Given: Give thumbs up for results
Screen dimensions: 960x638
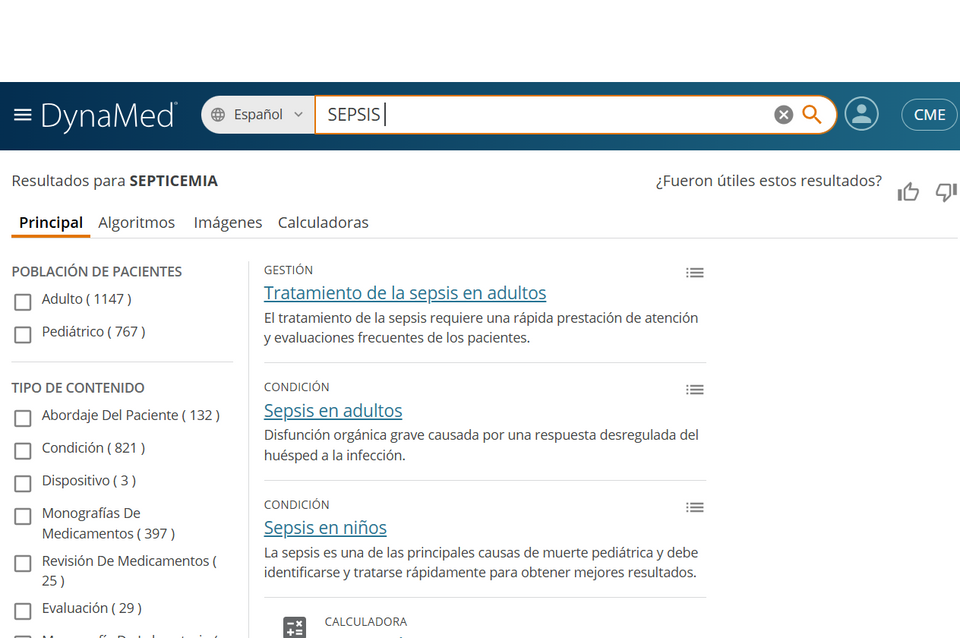Looking at the screenshot, I should 908,192.
